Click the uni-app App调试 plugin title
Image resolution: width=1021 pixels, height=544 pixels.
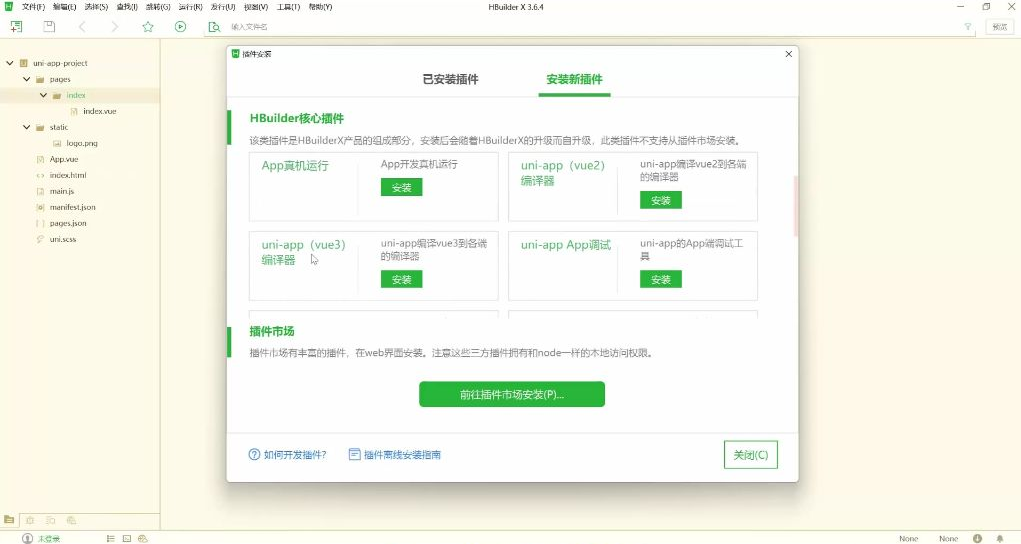566,245
